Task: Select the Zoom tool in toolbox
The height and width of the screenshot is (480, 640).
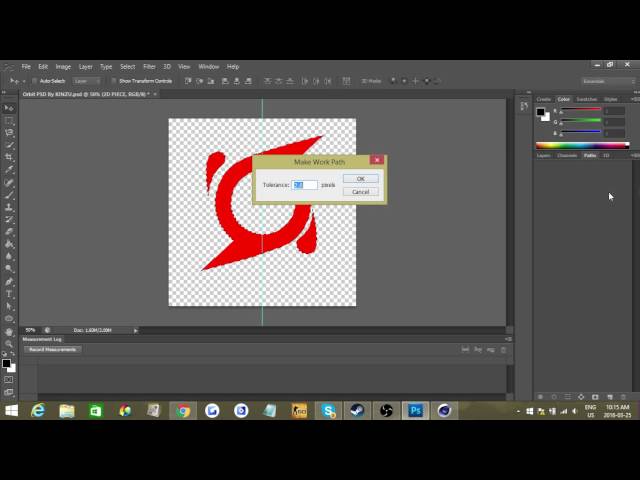Action: (9, 344)
